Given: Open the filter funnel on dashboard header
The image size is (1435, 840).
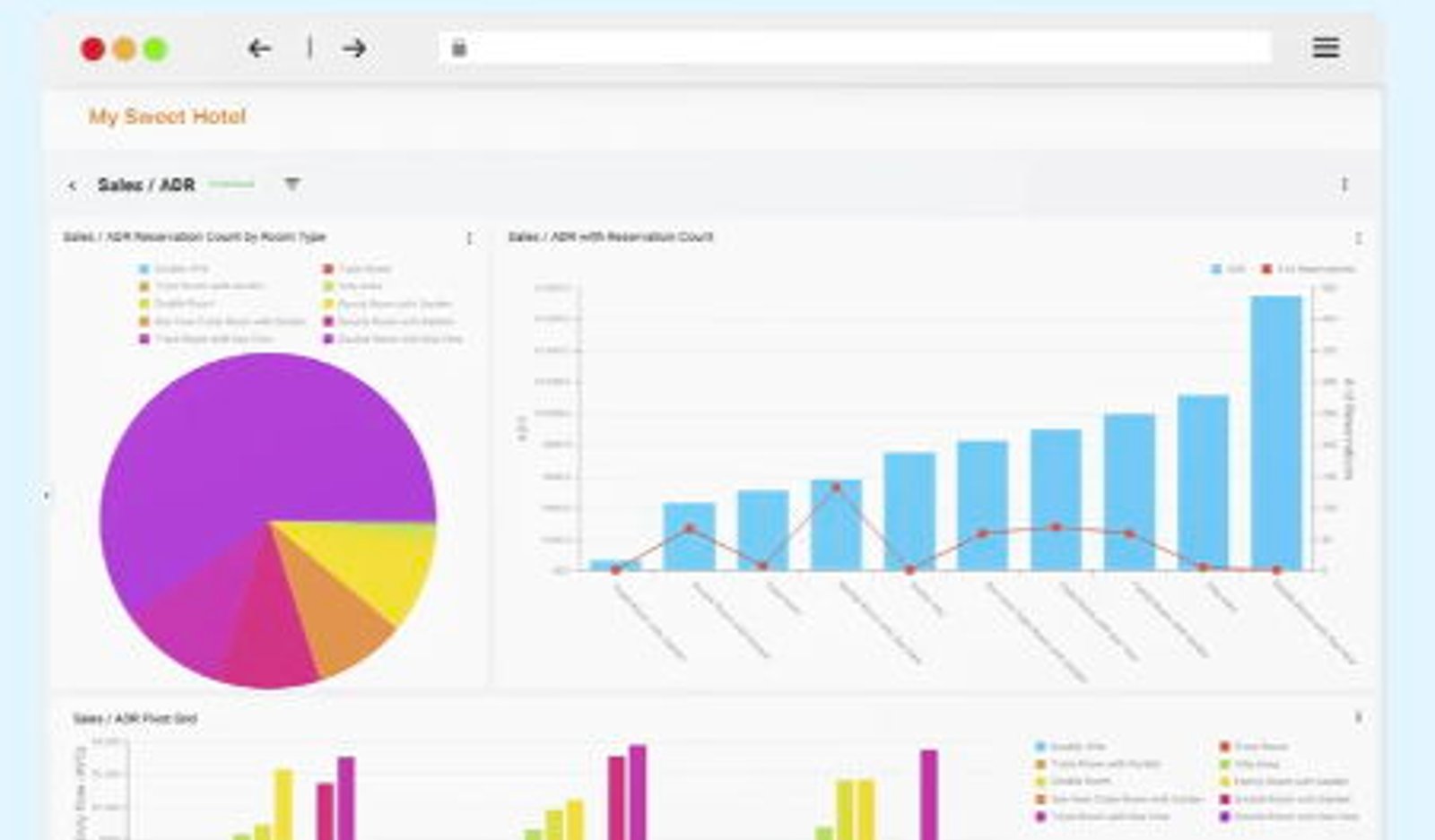Looking at the screenshot, I should (x=291, y=184).
